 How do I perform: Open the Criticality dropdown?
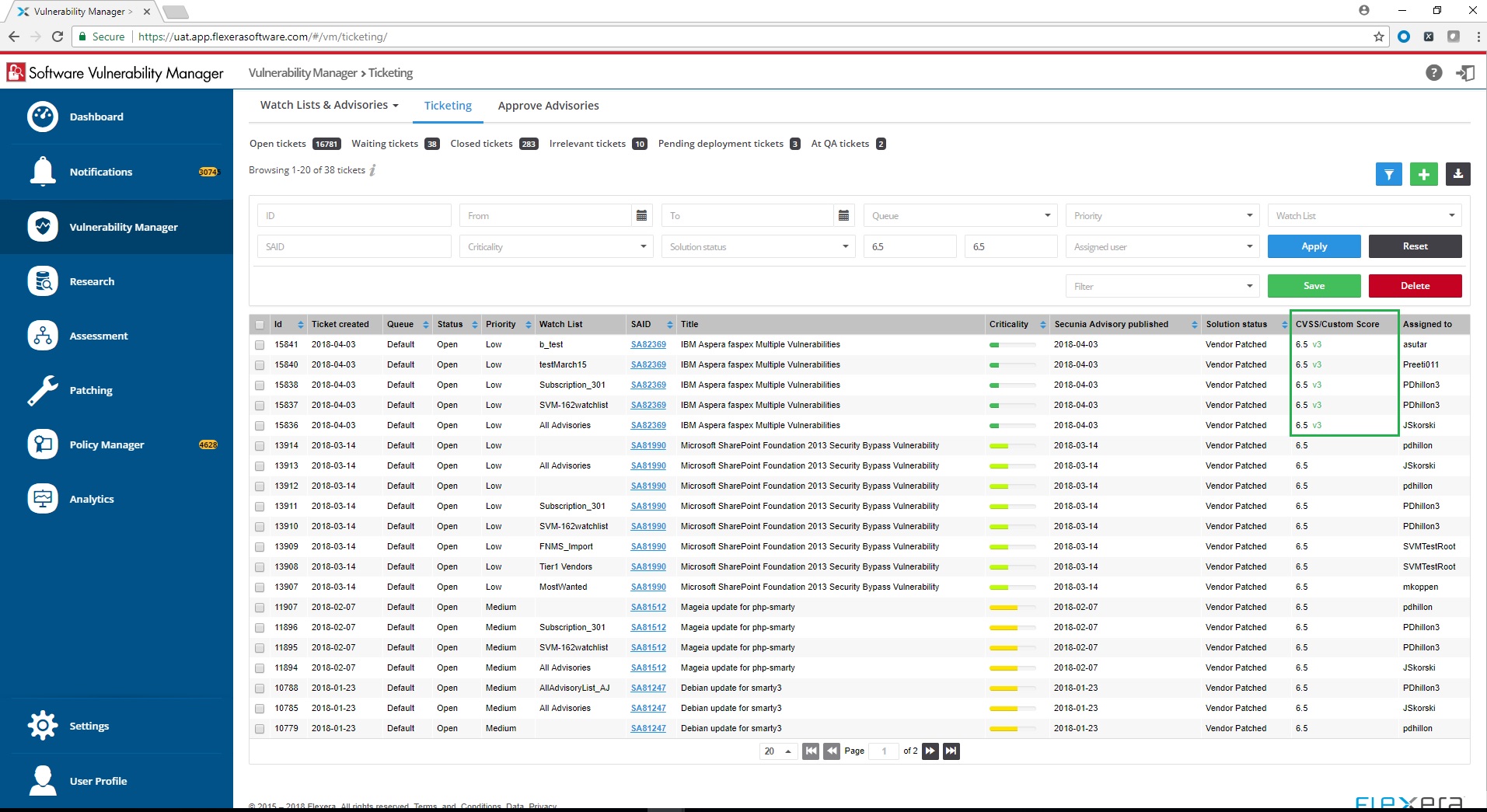556,246
